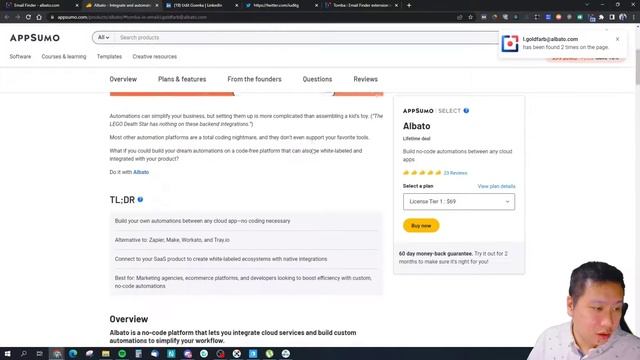Click the share page icon in address bar
The width and height of the screenshot is (640, 360).
[x=460, y=17]
